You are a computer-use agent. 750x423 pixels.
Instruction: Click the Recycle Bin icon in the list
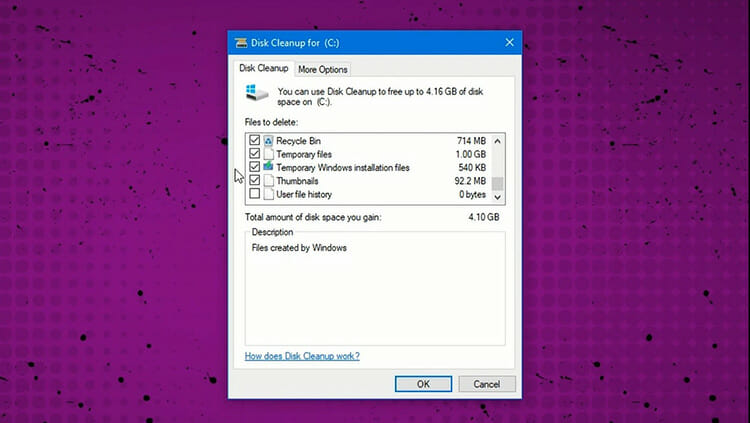(268, 141)
